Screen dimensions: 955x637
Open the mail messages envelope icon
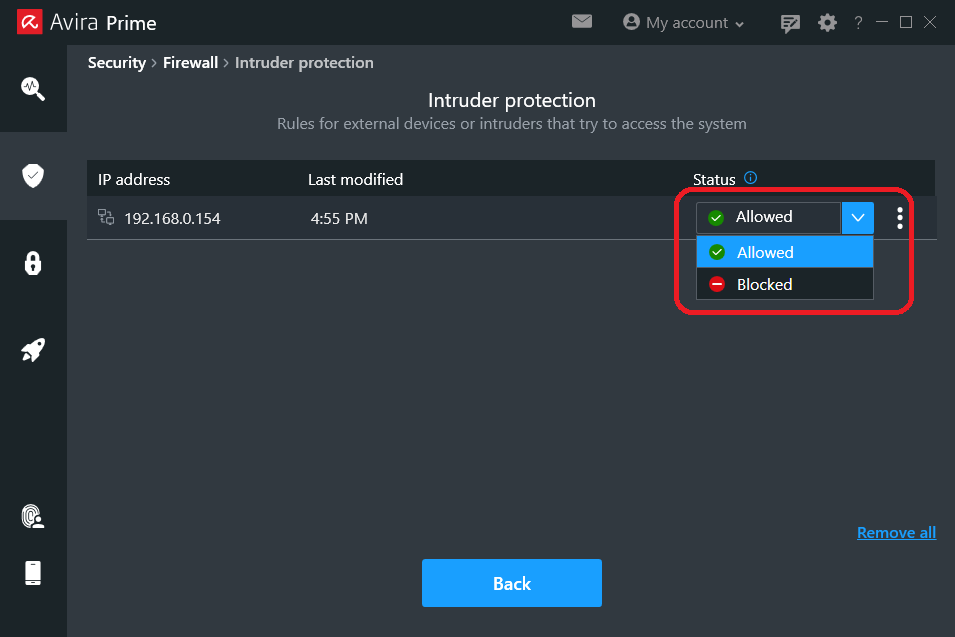point(582,22)
